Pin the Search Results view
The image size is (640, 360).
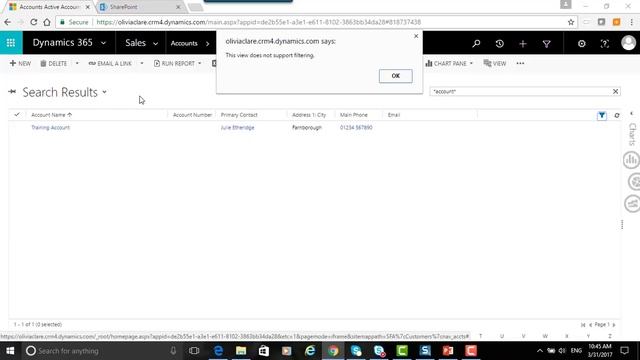pyautogui.click(x=12, y=92)
